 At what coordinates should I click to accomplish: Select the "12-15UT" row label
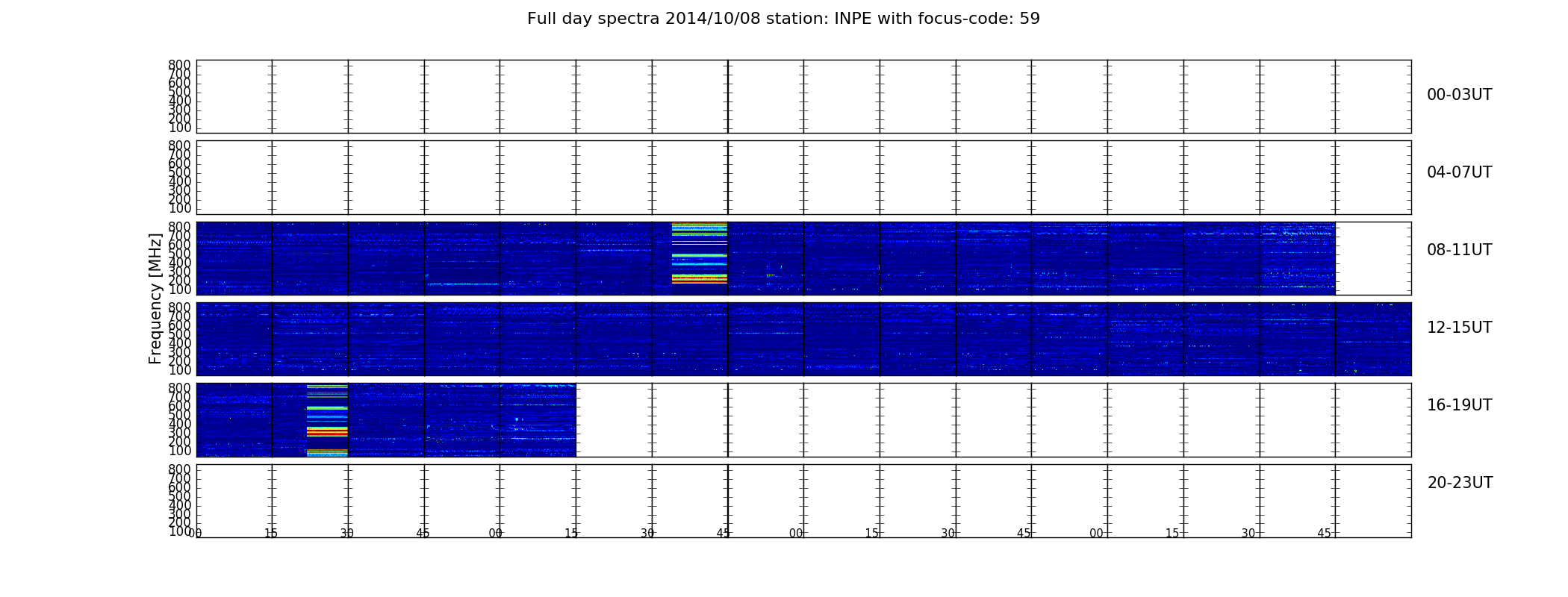[x=1459, y=328]
